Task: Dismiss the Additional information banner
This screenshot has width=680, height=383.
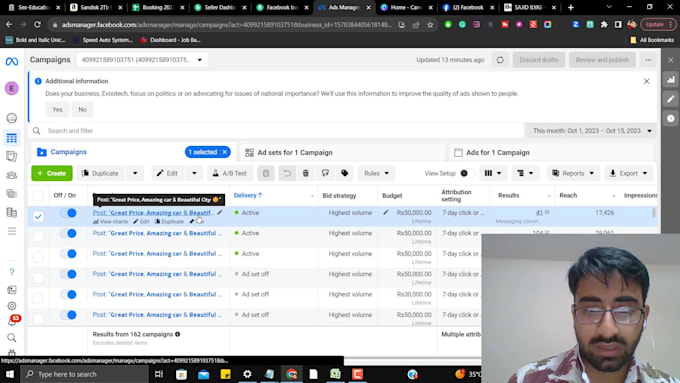Action: [x=646, y=81]
